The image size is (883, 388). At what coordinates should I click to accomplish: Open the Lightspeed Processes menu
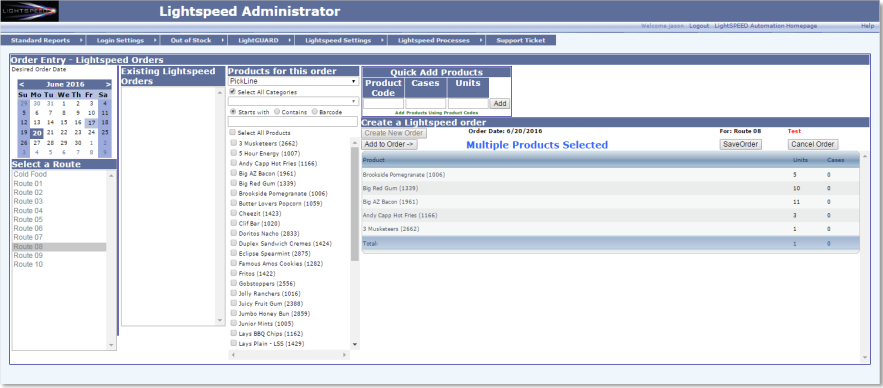[436, 41]
